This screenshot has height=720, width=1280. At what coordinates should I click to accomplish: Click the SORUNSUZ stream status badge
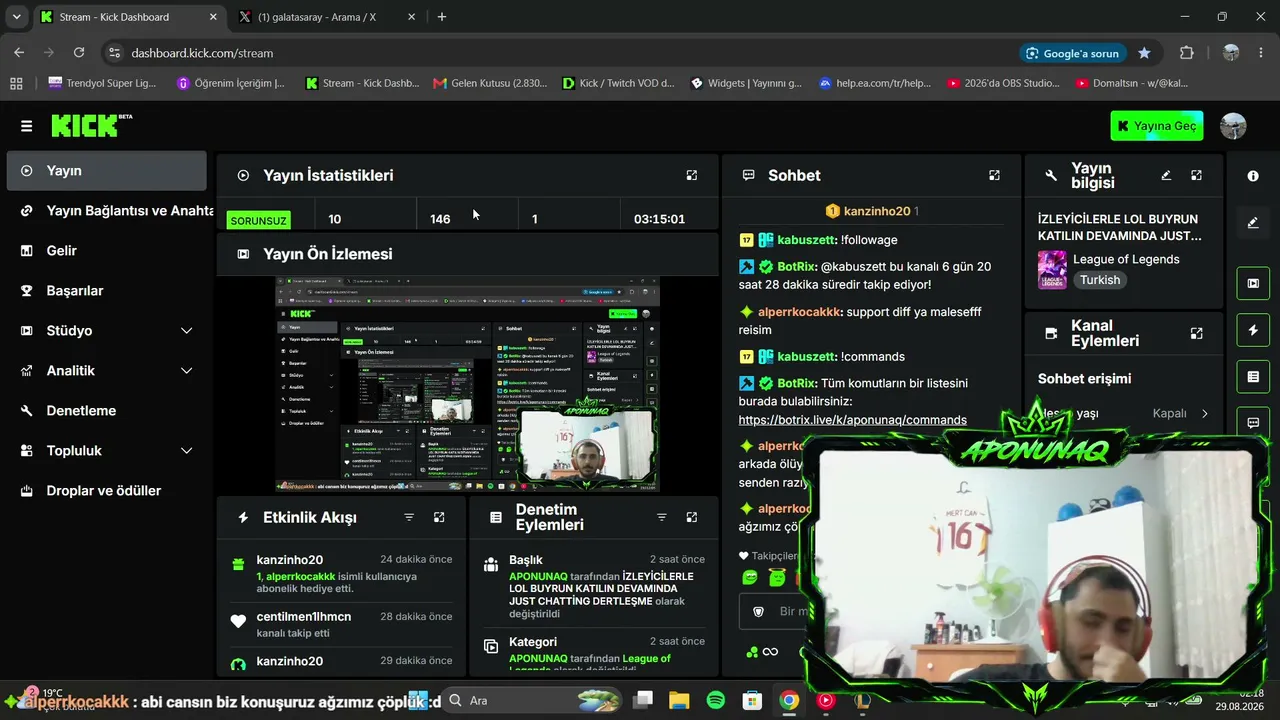pos(259,220)
